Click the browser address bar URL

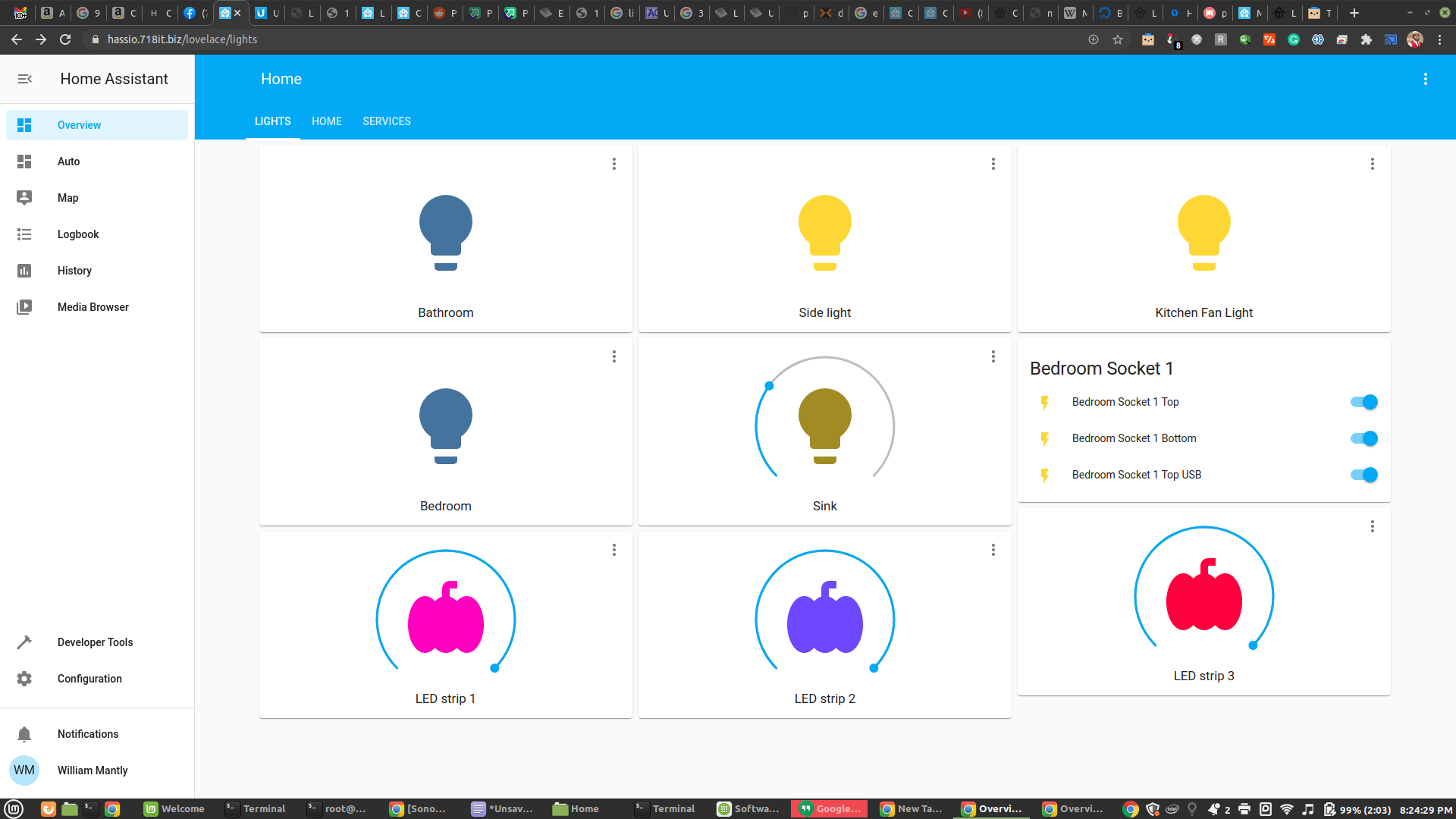pos(182,39)
